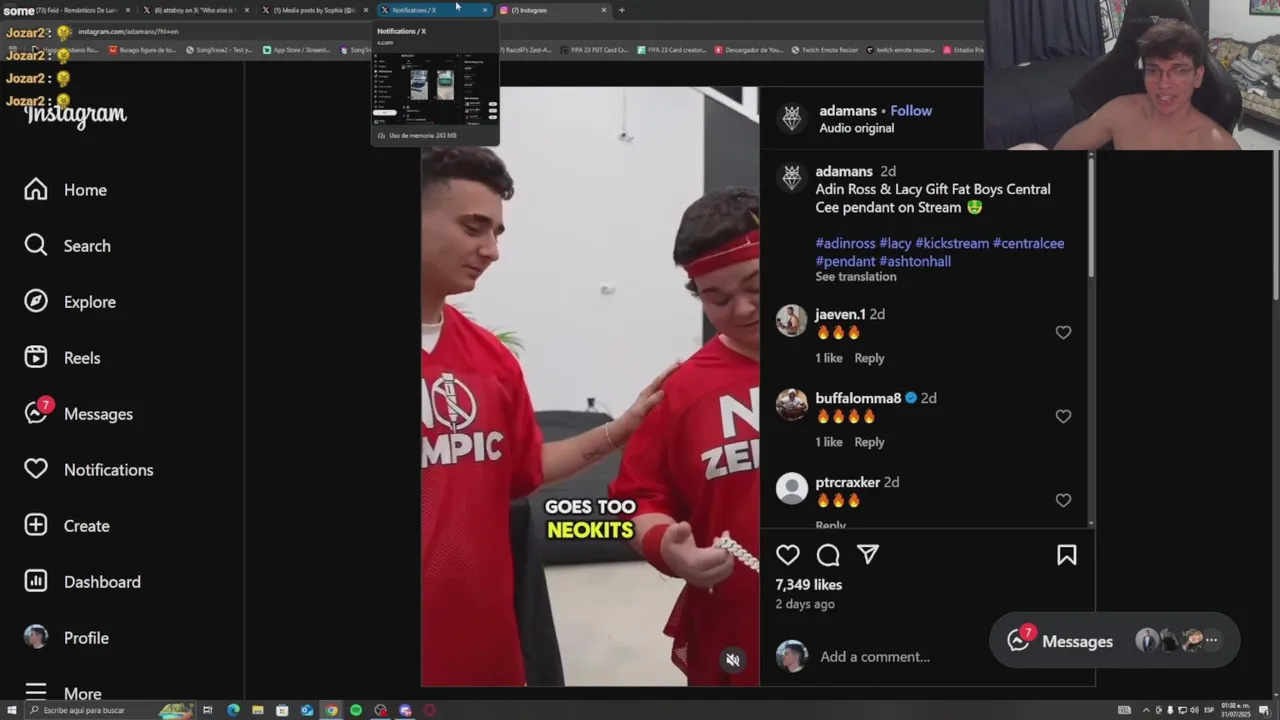Screen dimensions: 1280x720
Task: Reply to jaeven.1's comment
Action: tap(869, 358)
